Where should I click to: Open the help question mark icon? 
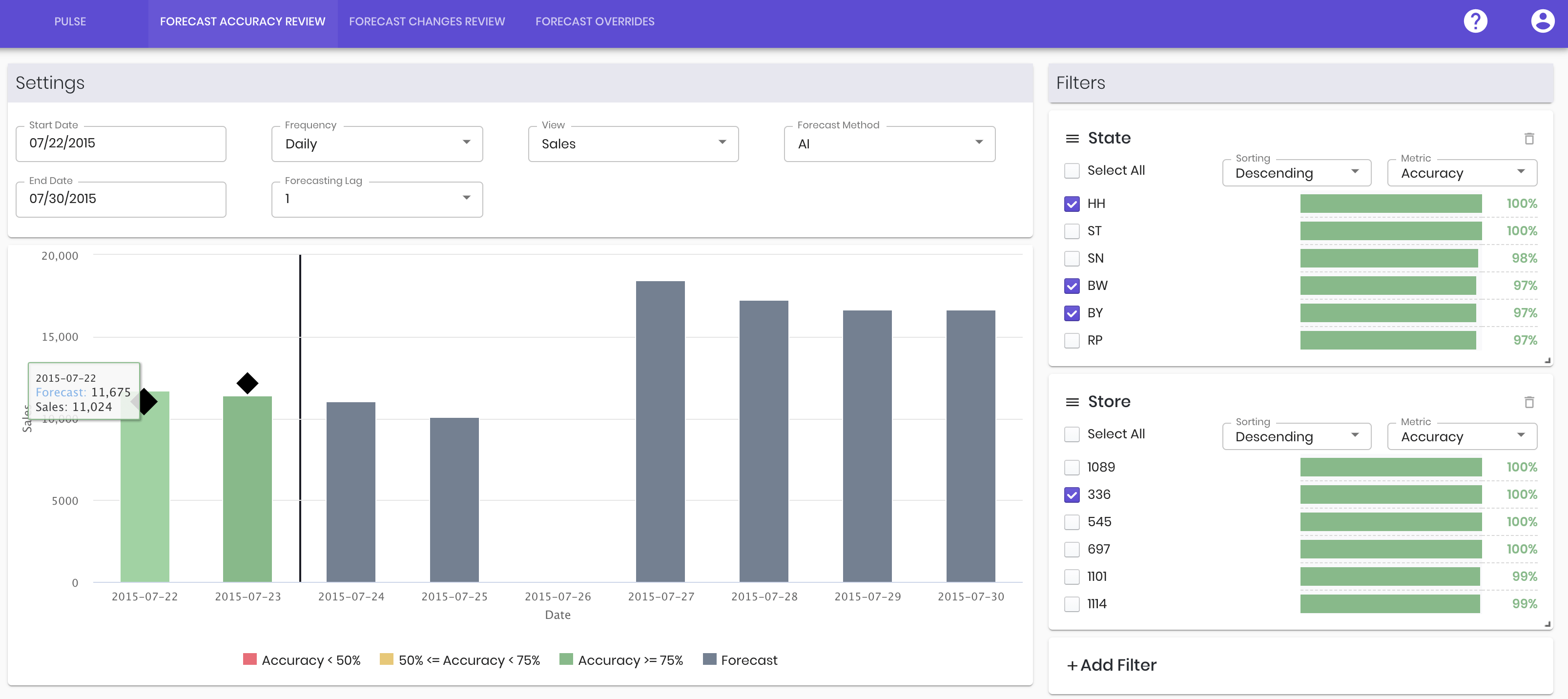point(1475,21)
